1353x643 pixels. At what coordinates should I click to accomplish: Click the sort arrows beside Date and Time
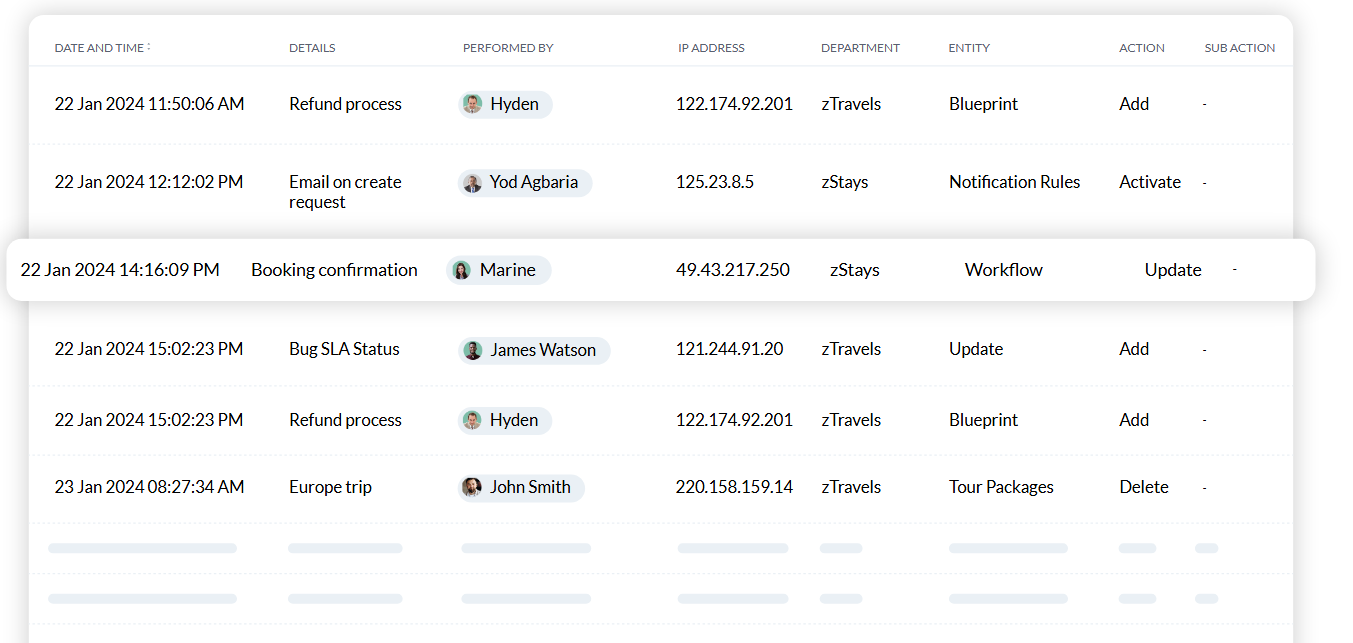149,47
